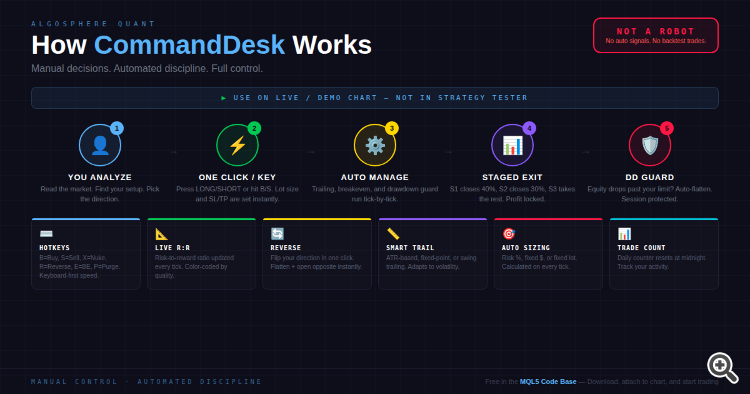750x394 pixels.
Task: Click the Staged Exit bar chart icon
Action: point(512,145)
